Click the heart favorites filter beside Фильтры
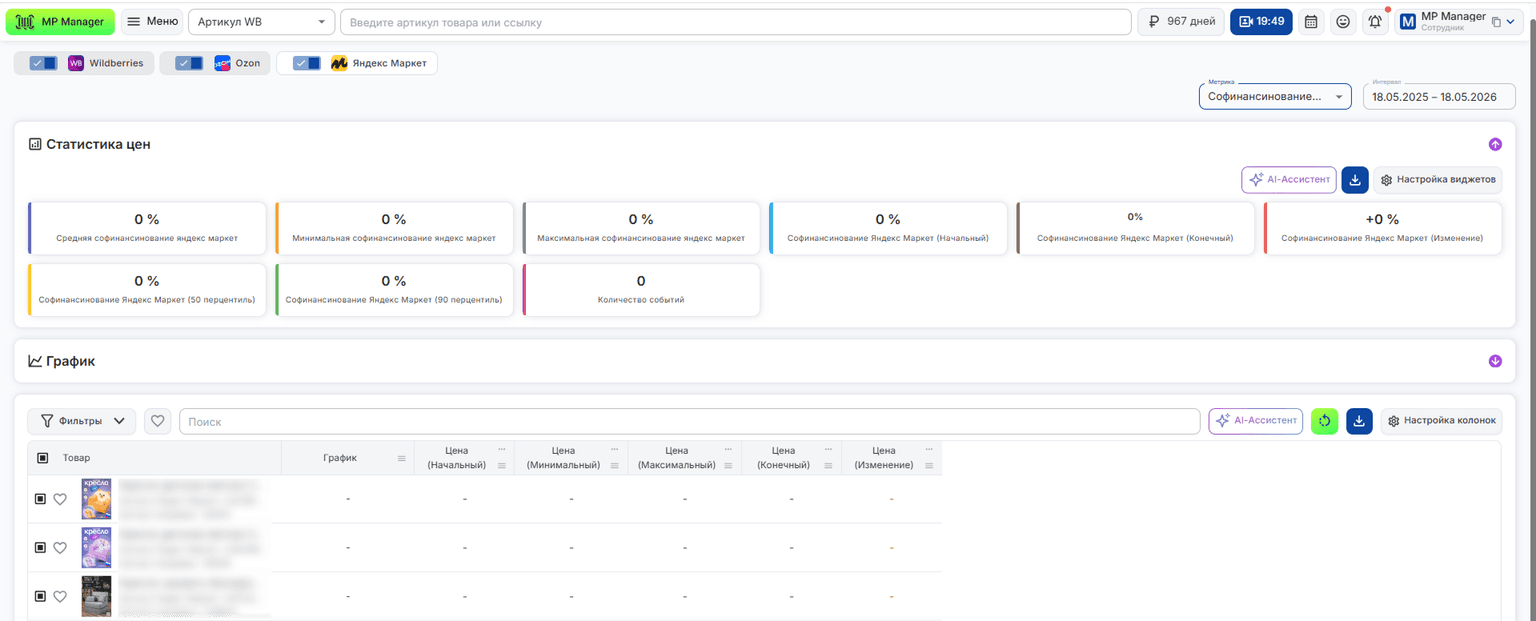The image size is (1536, 621). click(x=157, y=422)
